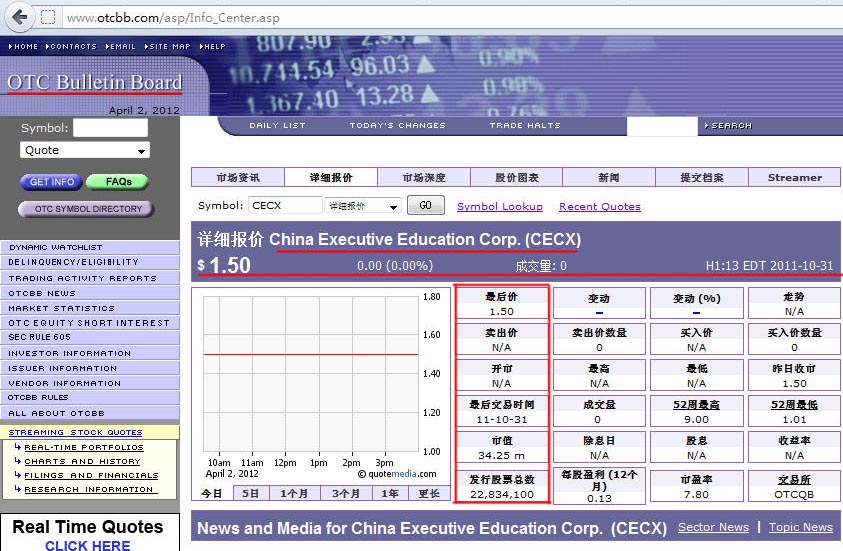Select the Streamer tab
Viewport: 843px width, 551px height.
click(x=794, y=178)
